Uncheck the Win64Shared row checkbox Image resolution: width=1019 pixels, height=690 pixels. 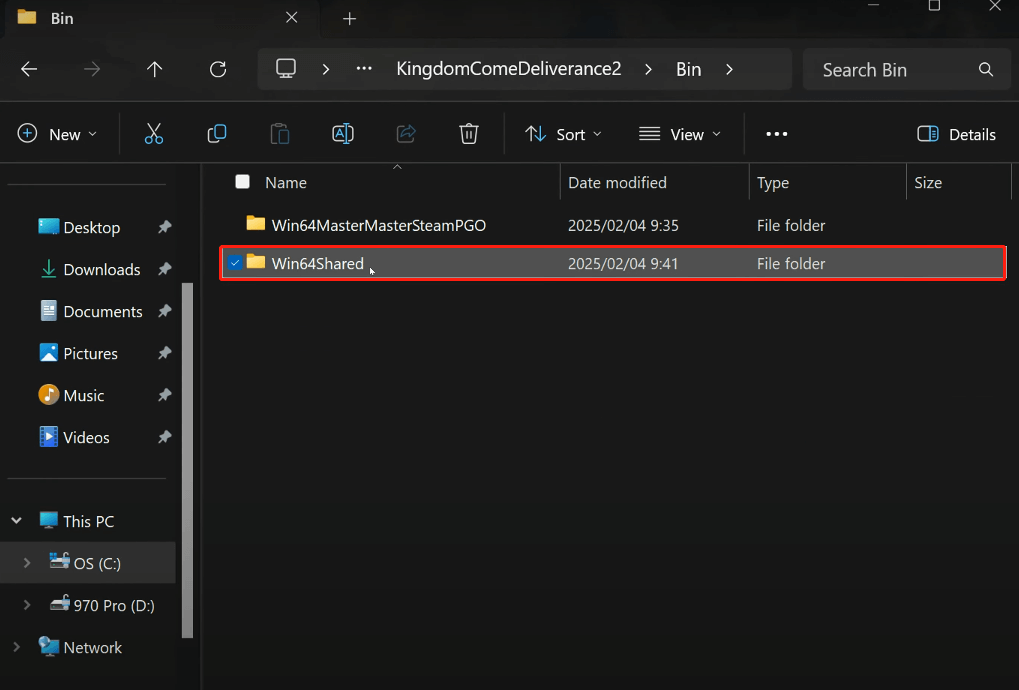point(235,262)
